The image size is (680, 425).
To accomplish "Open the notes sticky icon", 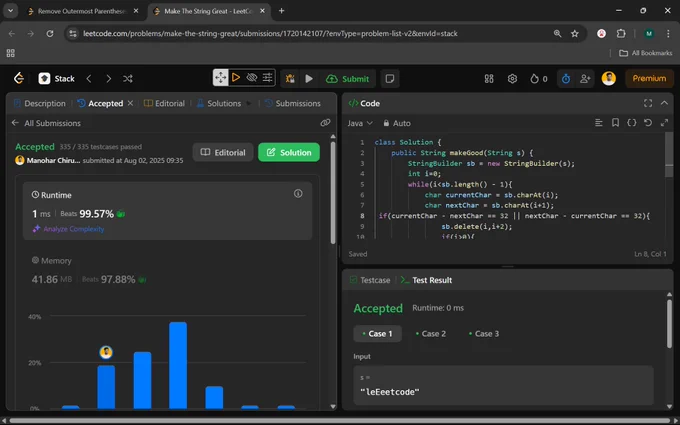I will [390, 78].
